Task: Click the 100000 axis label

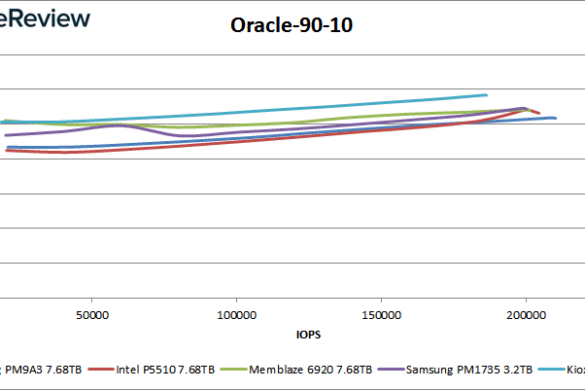Action: [237, 315]
